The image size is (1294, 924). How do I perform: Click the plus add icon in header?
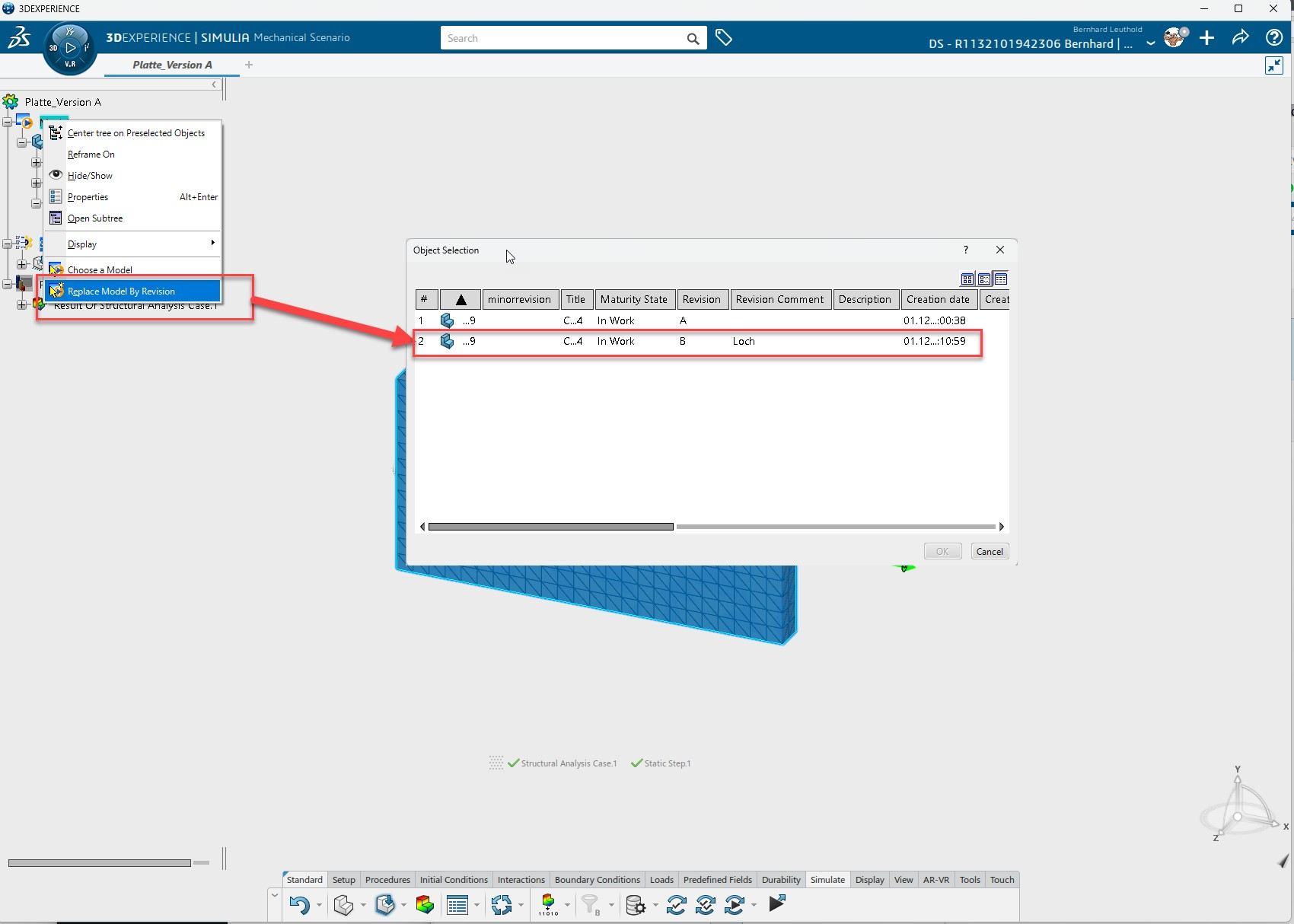pos(1206,38)
